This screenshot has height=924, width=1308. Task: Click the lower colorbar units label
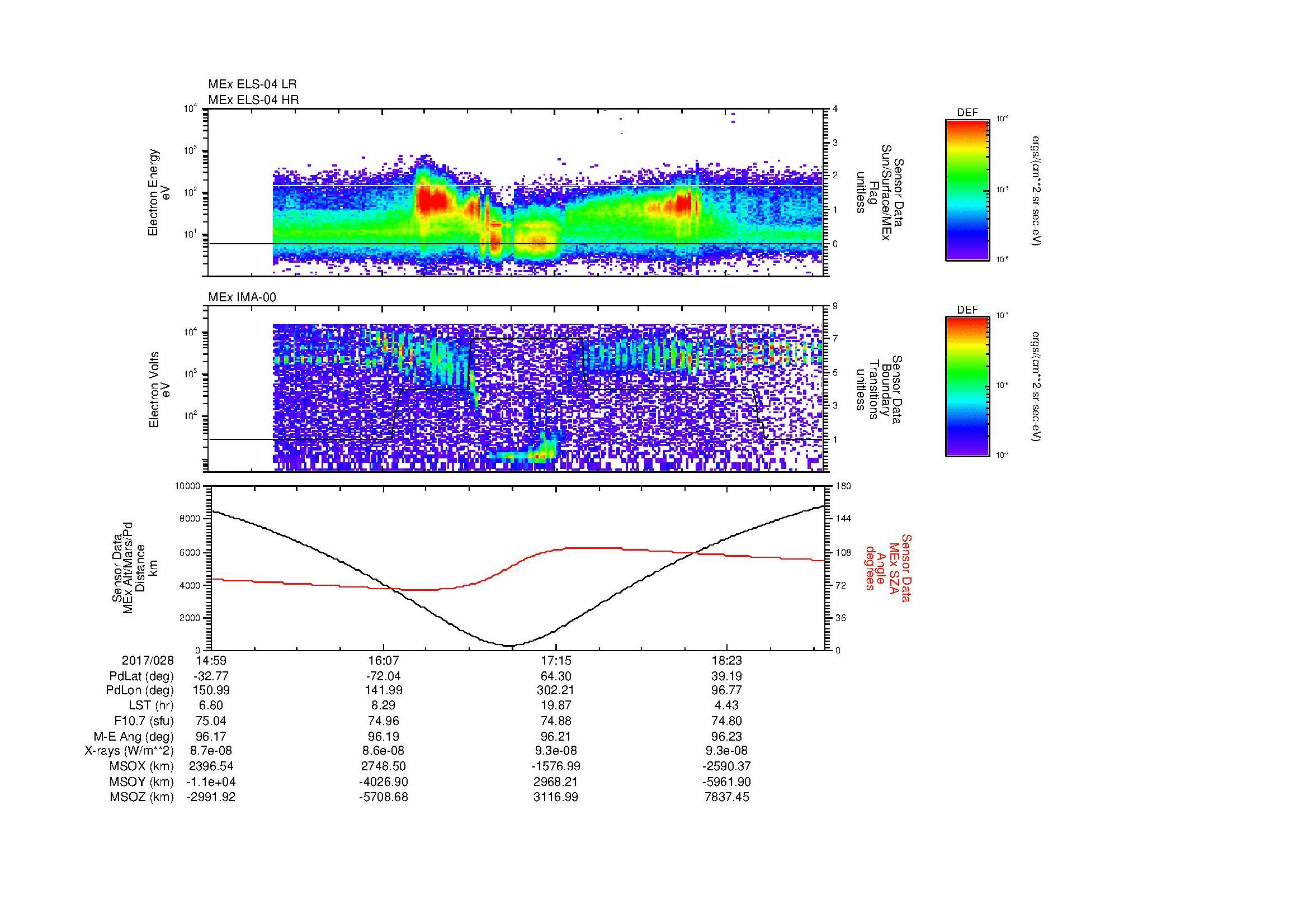tap(1036, 387)
